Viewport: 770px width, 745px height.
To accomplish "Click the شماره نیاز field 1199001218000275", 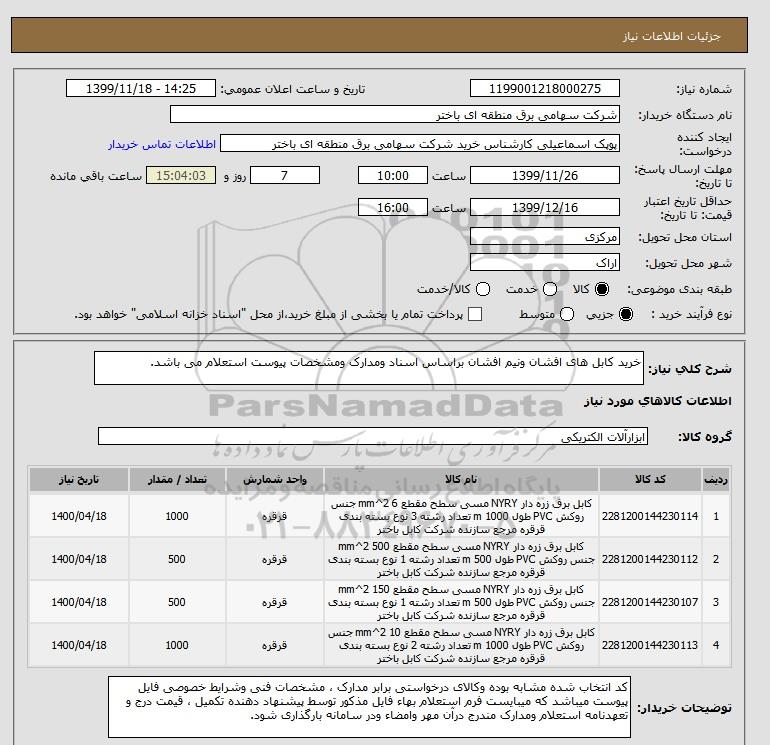I will [545, 88].
